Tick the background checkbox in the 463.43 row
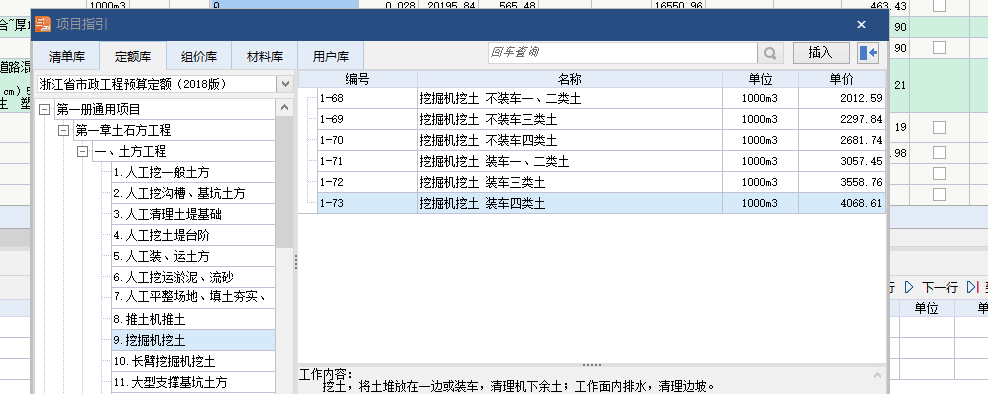This screenshot has width=988, height=394. (x=939, y=6)
